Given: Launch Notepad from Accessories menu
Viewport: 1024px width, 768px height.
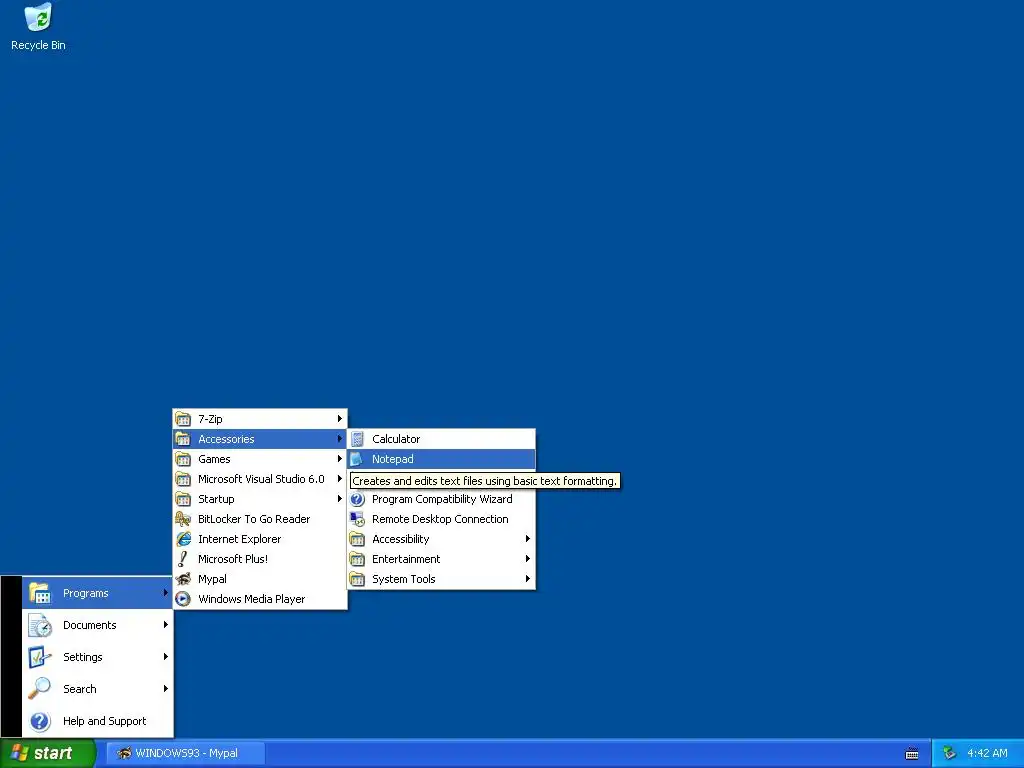Looking at the screenshot, I should point(441,459).
